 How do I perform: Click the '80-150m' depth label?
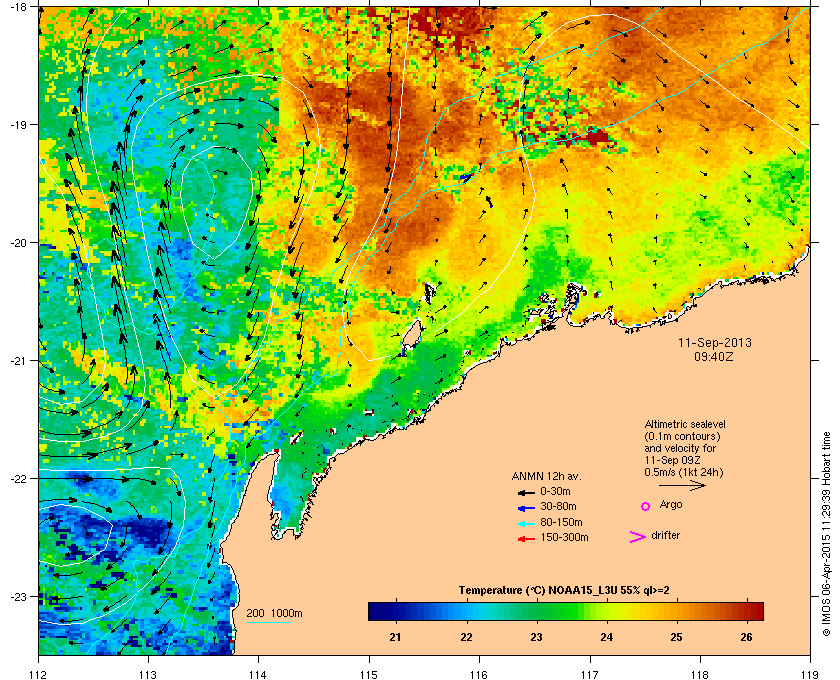(x=561, y=522)
